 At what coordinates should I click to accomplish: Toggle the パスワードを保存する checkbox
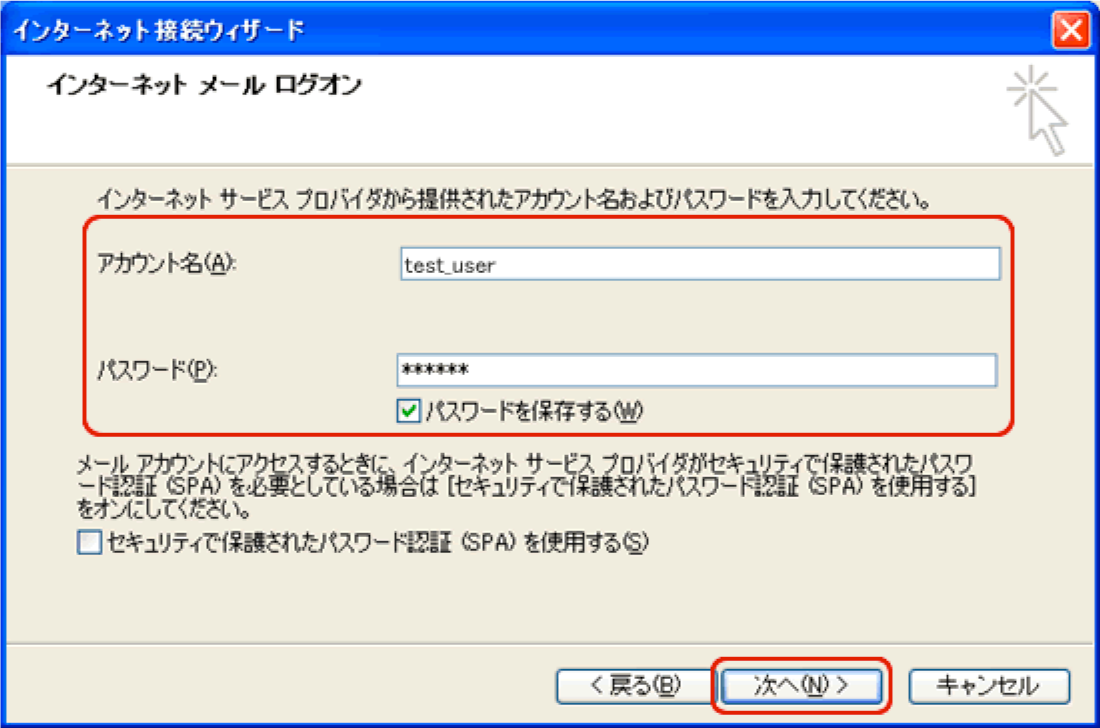408,410
